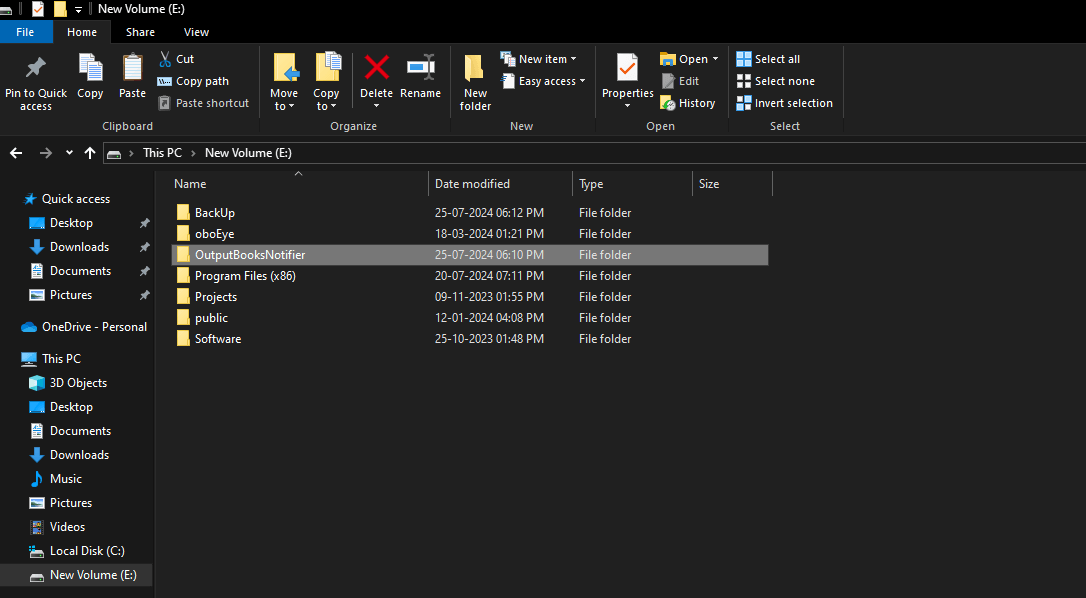Open the Open button dropdown arrow

coord(715,59)
